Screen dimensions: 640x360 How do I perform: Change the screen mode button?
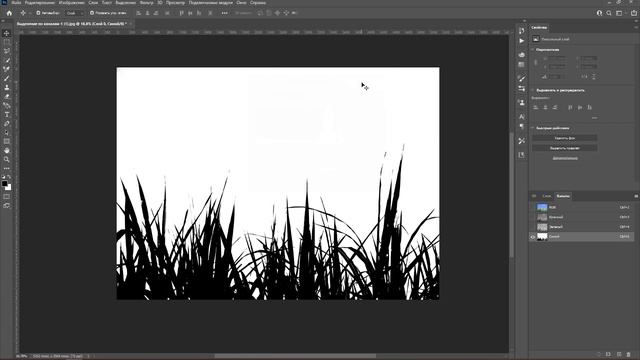pos(7,206)
